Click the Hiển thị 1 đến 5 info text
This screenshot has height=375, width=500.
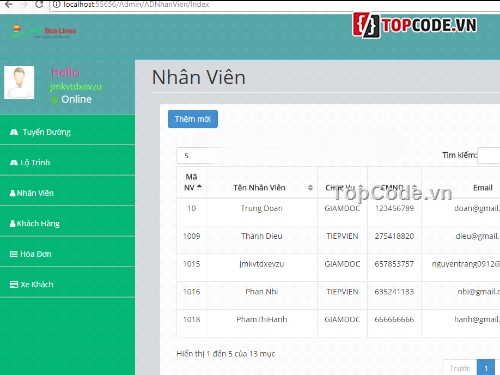226,354
